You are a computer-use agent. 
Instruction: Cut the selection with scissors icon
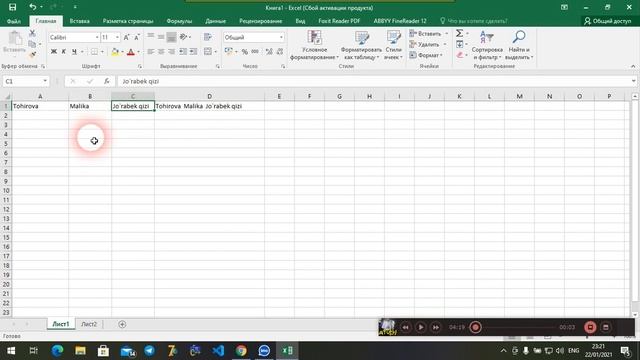(x=32, y=33)
